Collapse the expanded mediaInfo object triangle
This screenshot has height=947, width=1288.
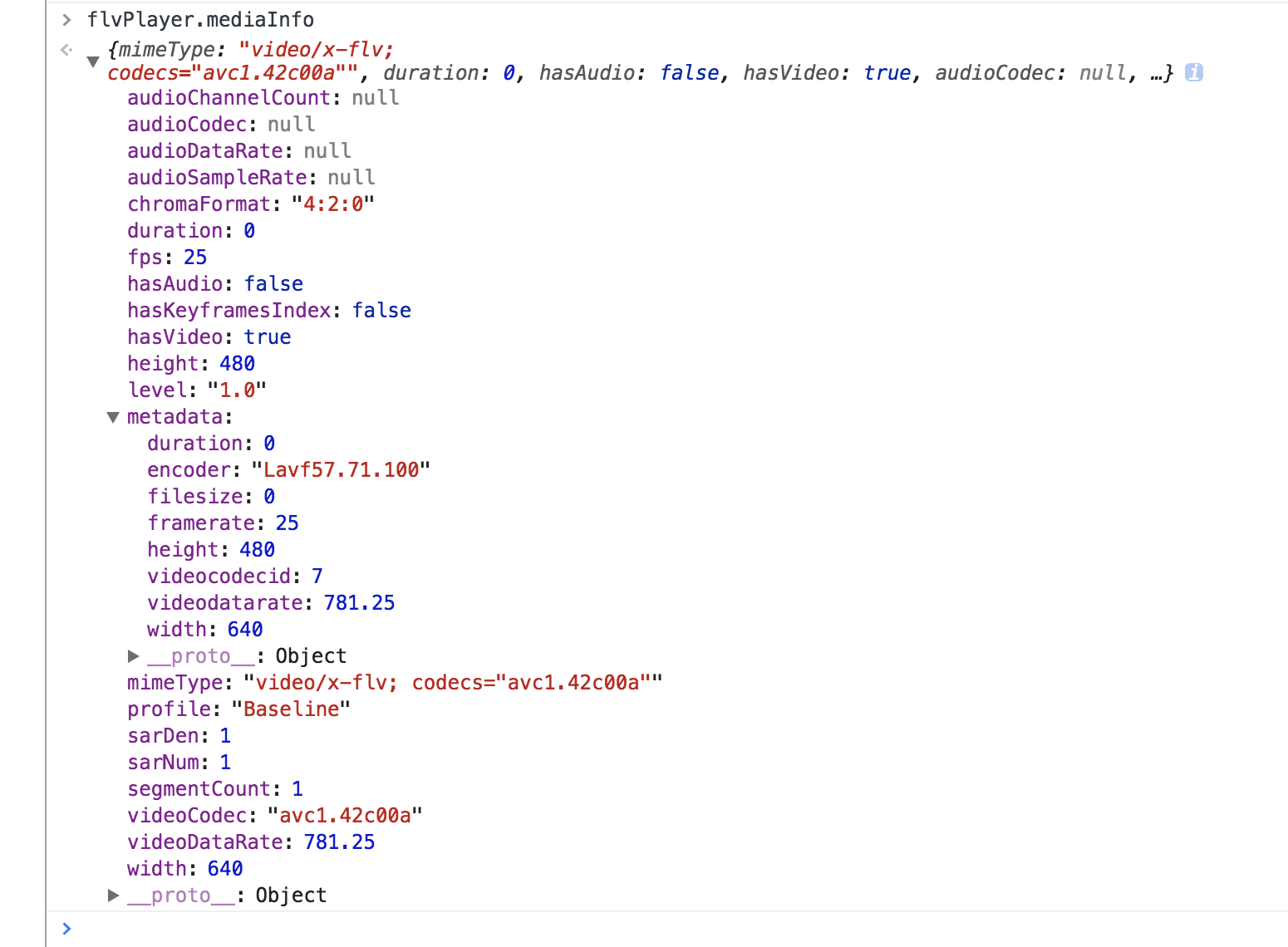[94, 61]
